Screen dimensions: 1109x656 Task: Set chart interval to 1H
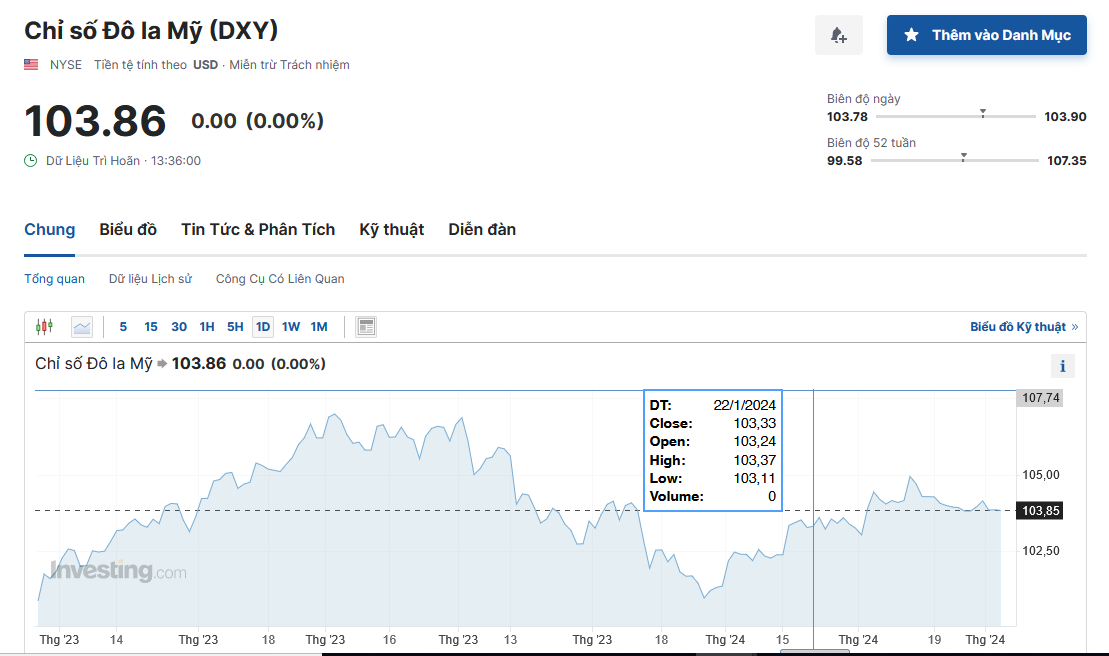[207, 326]
